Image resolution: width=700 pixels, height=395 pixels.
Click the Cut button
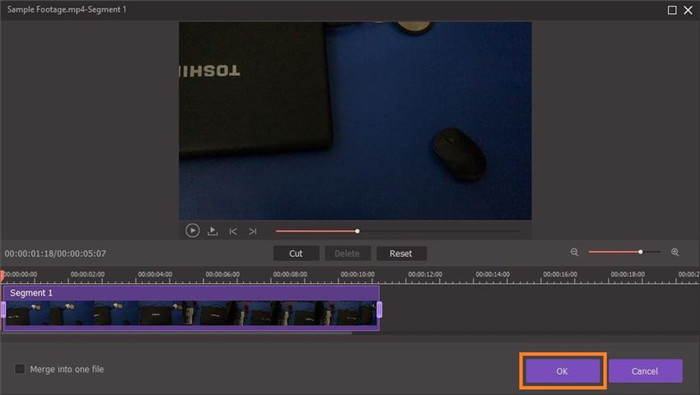296,254
